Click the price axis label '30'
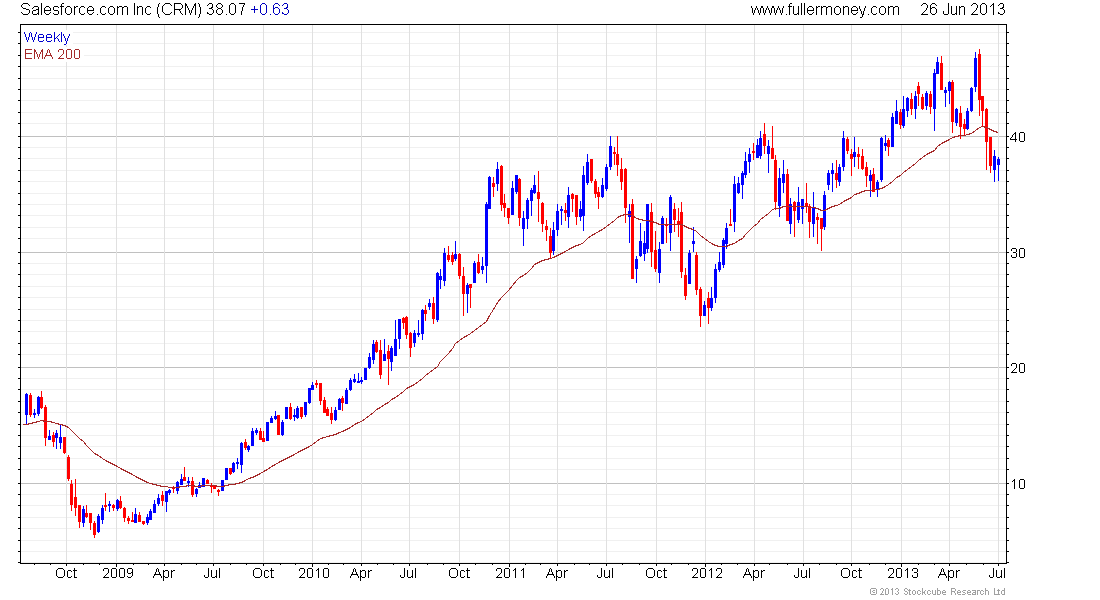This screenshot has height=600, width=1100. [x=1017, y=253]
